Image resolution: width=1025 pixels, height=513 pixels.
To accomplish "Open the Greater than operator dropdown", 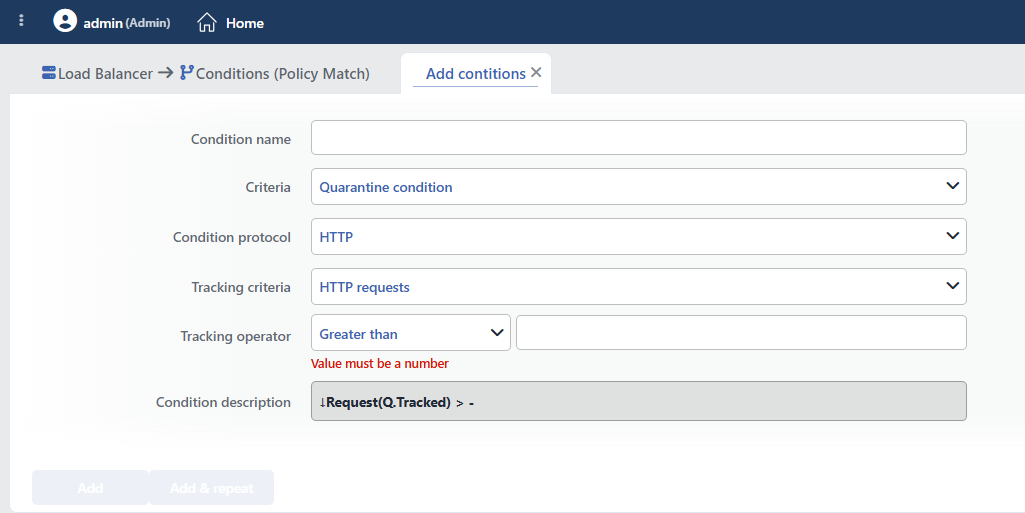I will [x=411, y=333].
